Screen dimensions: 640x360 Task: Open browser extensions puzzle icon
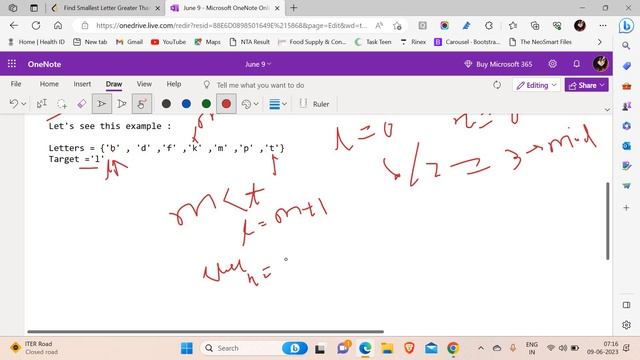489,25
